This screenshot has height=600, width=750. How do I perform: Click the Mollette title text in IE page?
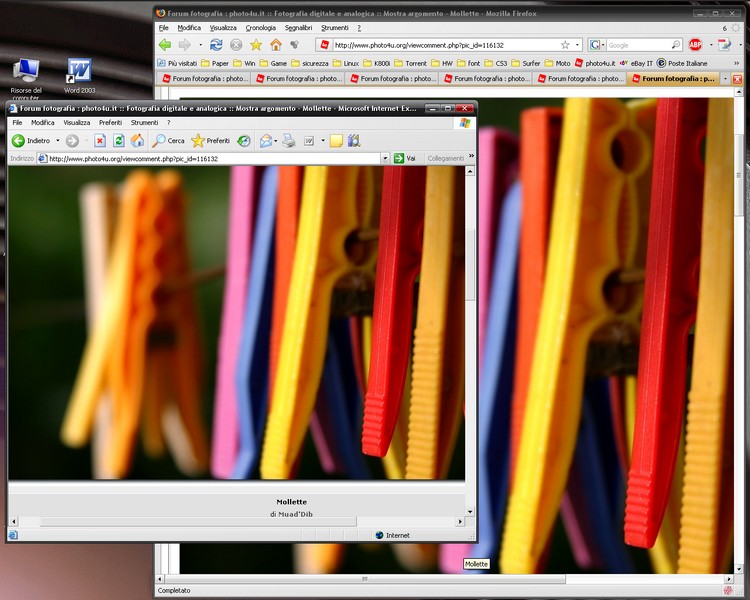point(291,502)
